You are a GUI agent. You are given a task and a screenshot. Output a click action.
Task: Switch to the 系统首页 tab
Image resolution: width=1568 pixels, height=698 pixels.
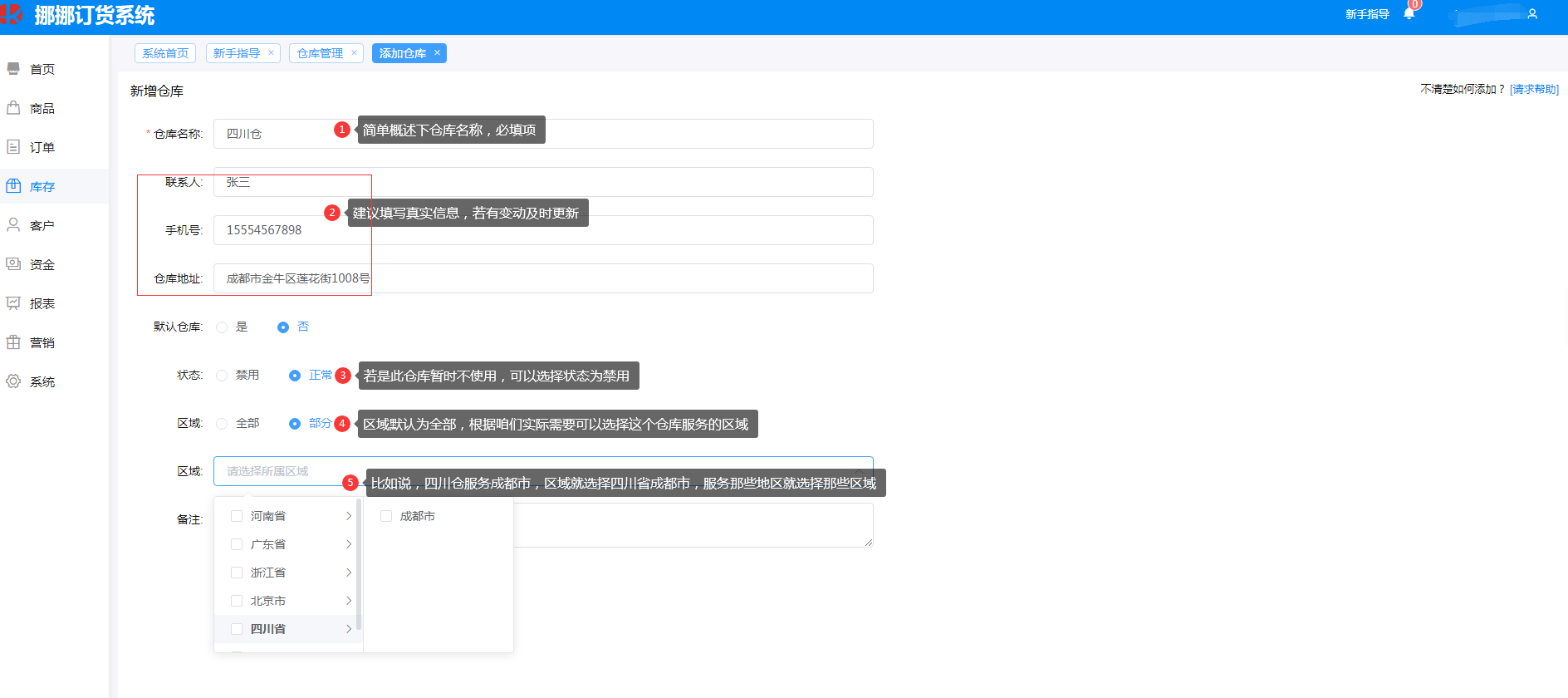pyautogui.click(x=165, y=53)
